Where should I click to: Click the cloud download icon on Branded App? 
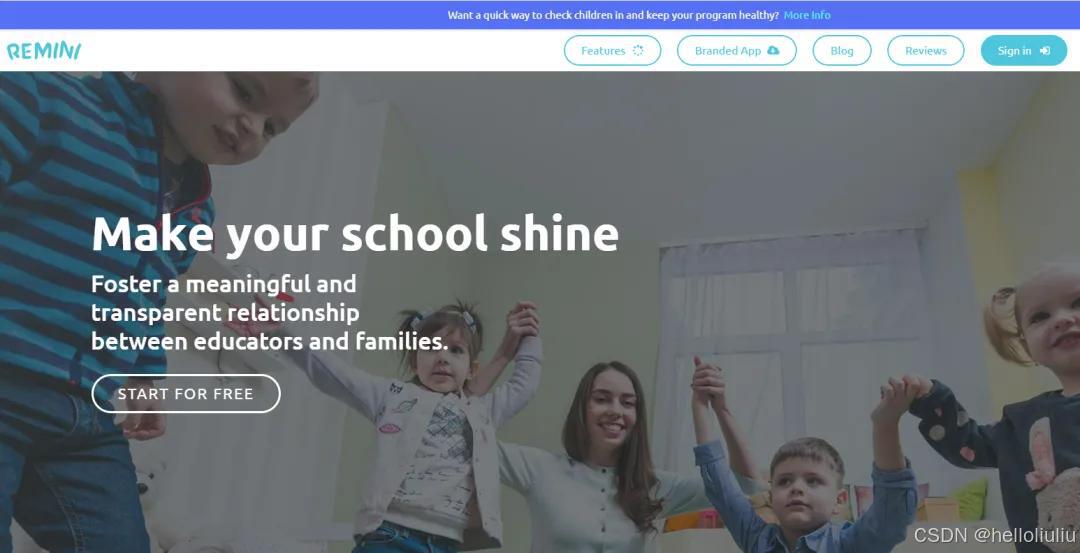tap(773, 50)
